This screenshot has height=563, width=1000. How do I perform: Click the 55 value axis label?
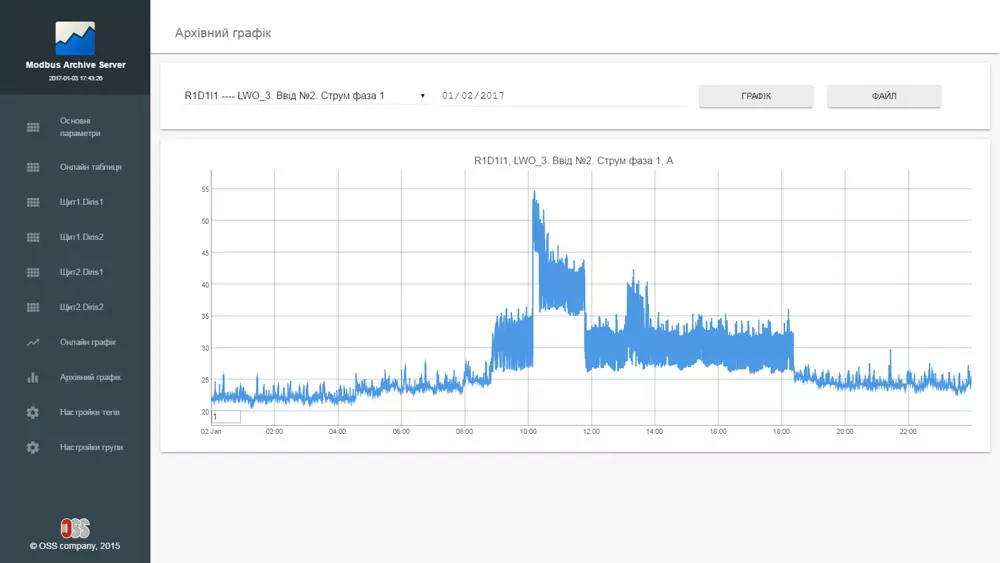(x=205, y=189)
